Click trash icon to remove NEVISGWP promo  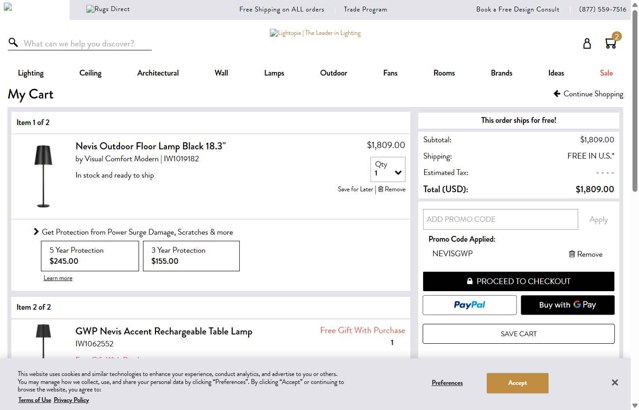coord(572,254)
